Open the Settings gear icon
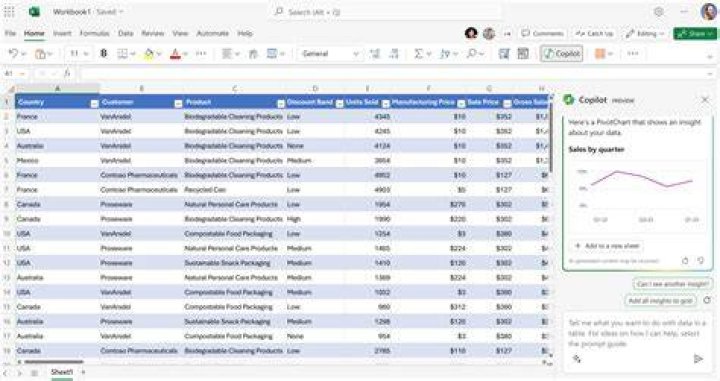The image size is (720, 381). click(658, 12)
